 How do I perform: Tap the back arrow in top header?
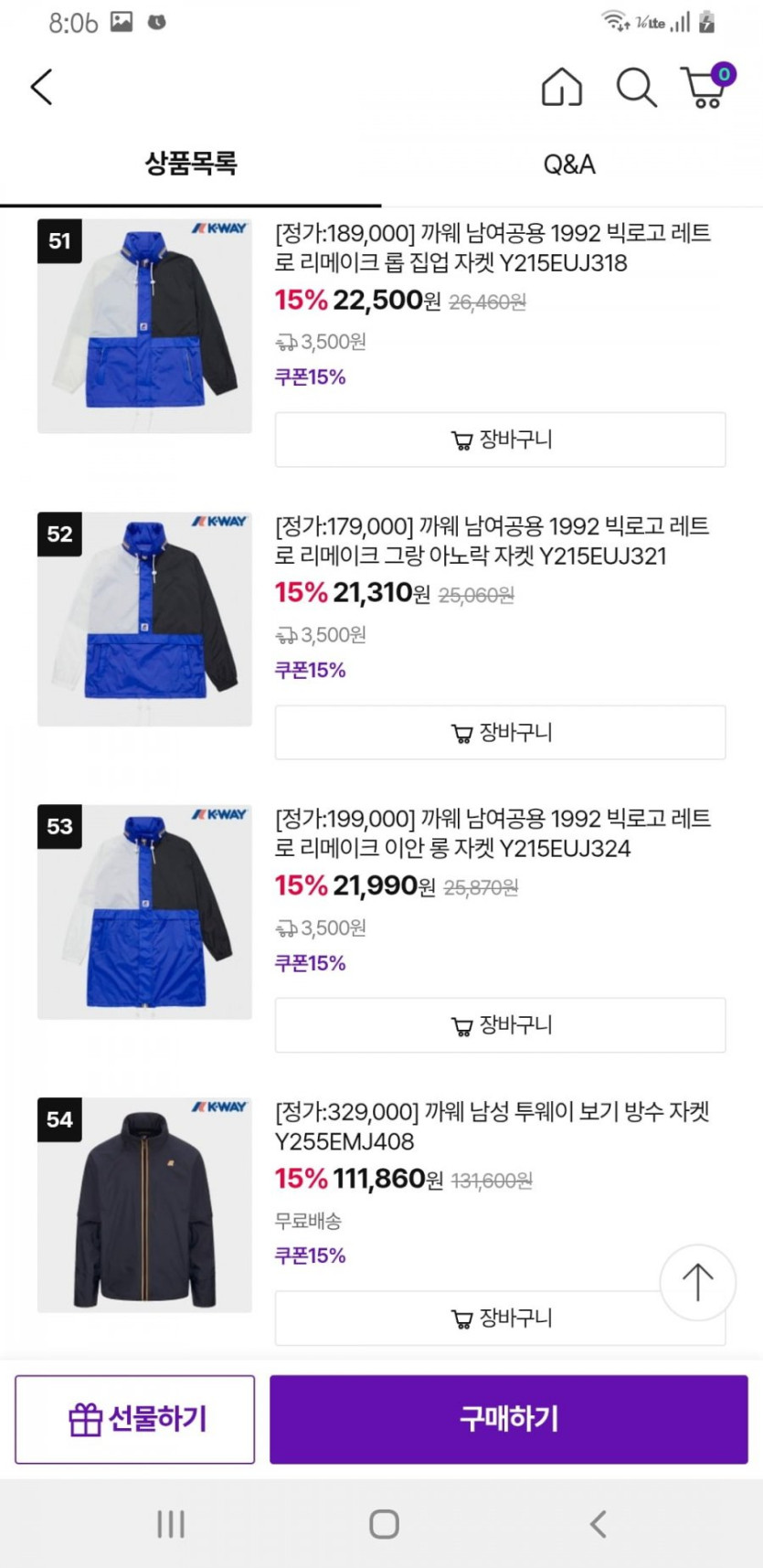coord(42,88)
